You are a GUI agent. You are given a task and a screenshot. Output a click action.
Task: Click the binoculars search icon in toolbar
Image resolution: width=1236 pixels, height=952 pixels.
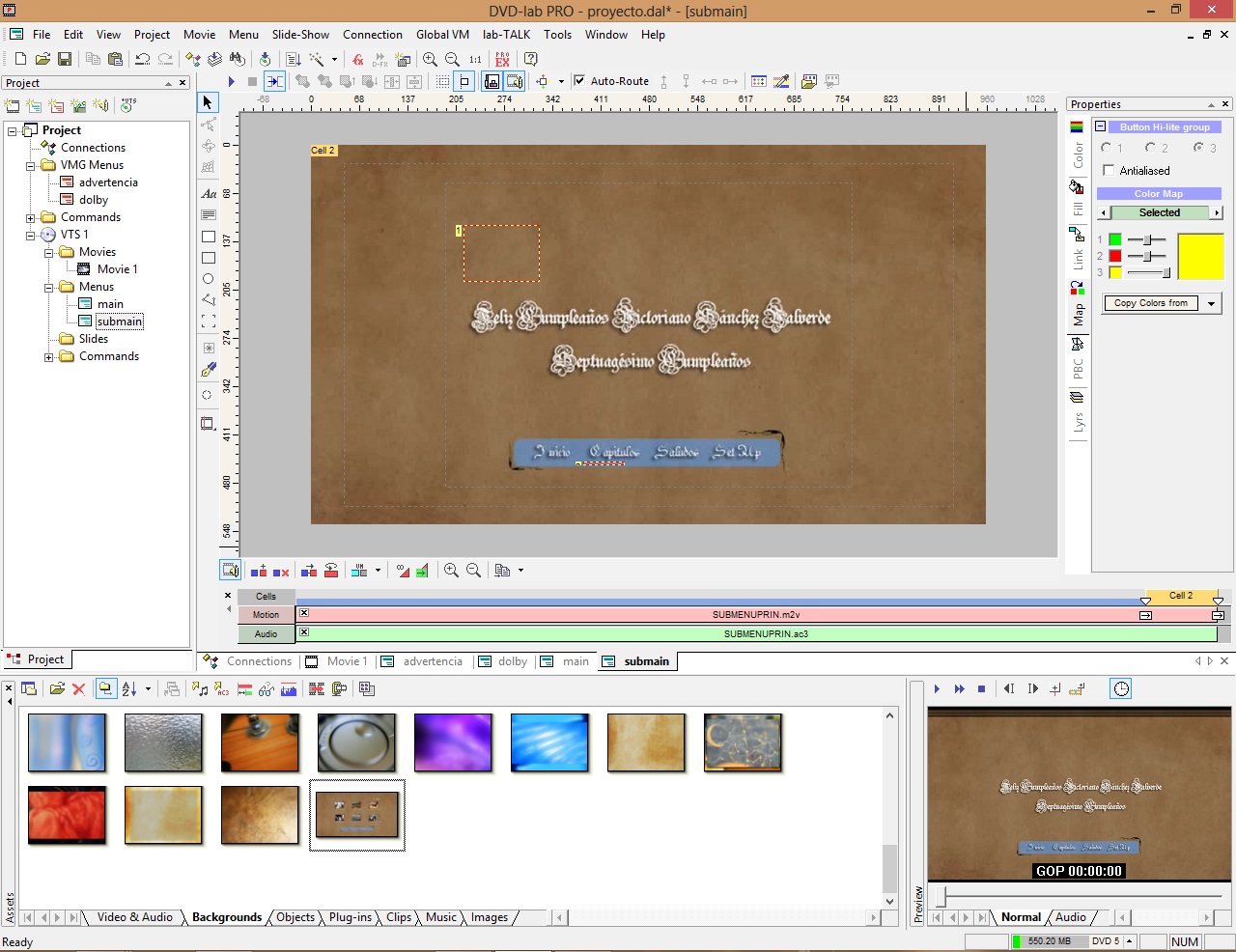(237, 59)
